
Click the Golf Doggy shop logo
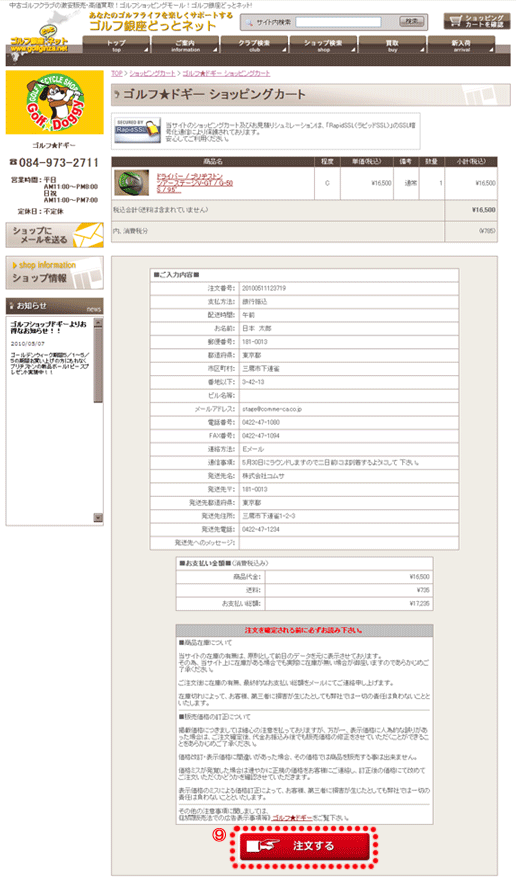tap(54, 102)
